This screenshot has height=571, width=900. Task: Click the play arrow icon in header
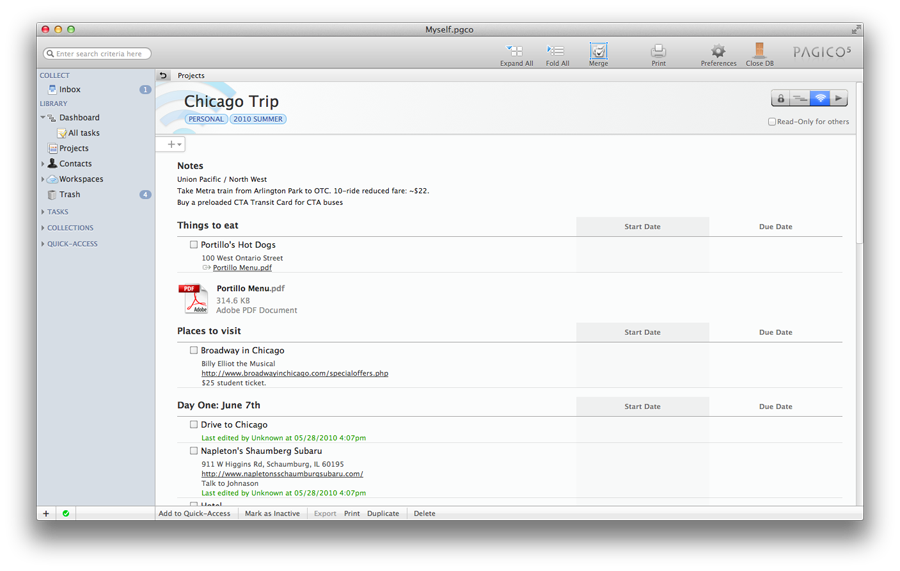click(x=839, y=98)
